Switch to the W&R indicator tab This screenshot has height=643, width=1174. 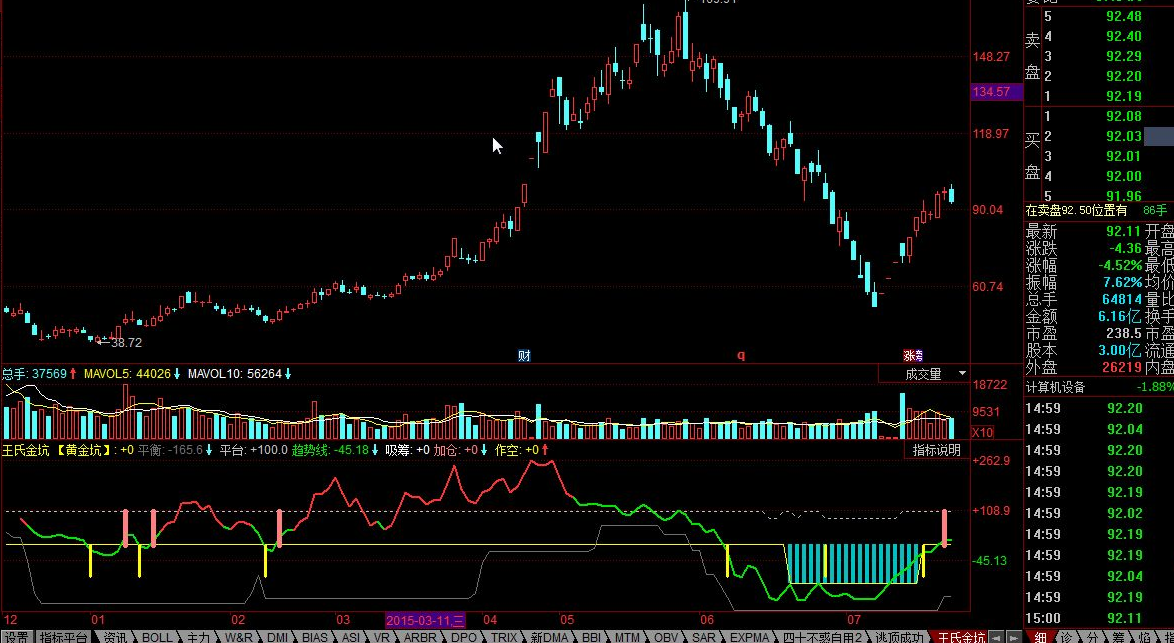(x=238, y=637)
